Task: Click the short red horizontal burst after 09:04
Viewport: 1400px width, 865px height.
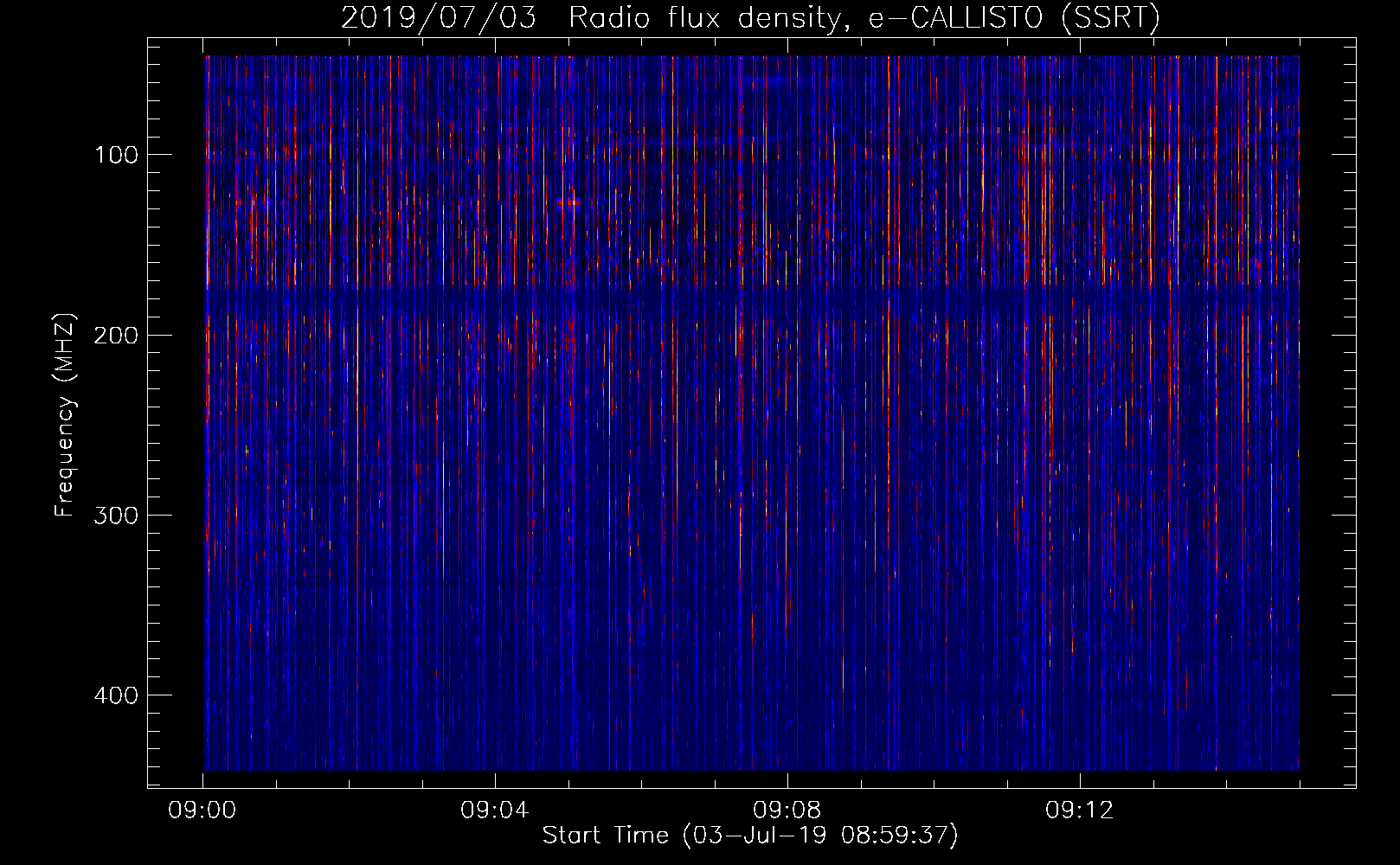Action: click(x=568, y=202)
